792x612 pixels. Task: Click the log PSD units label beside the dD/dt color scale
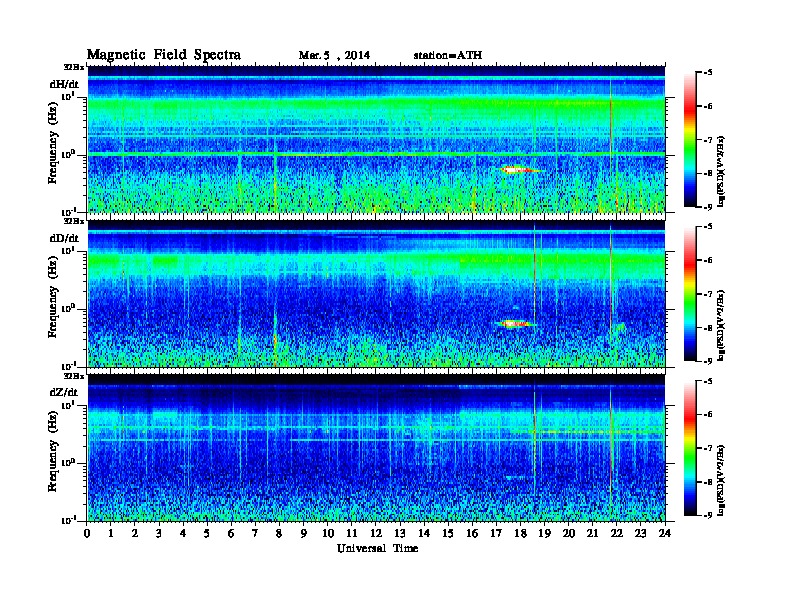(721, 325)
